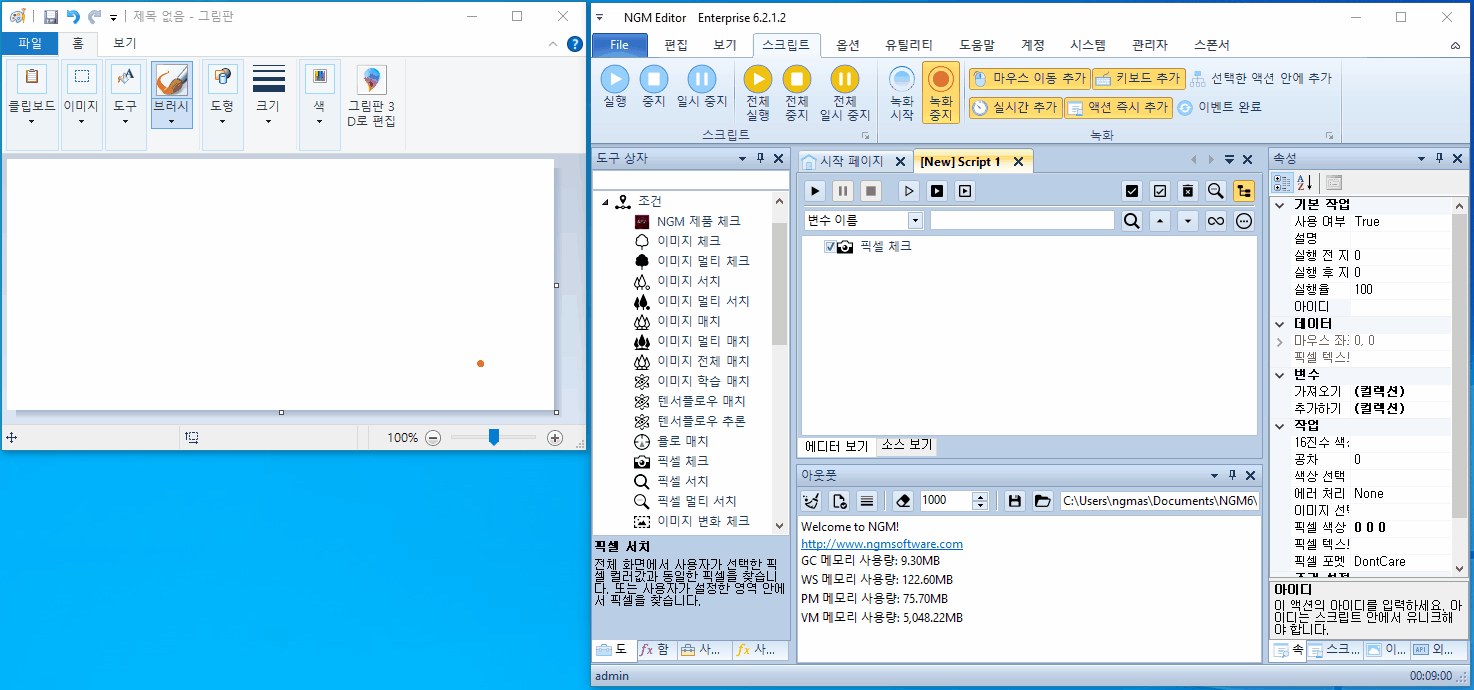Screen dimensions: 1474x690
Task: Start recording with 녹화 시작
Action: click(902, 93)
